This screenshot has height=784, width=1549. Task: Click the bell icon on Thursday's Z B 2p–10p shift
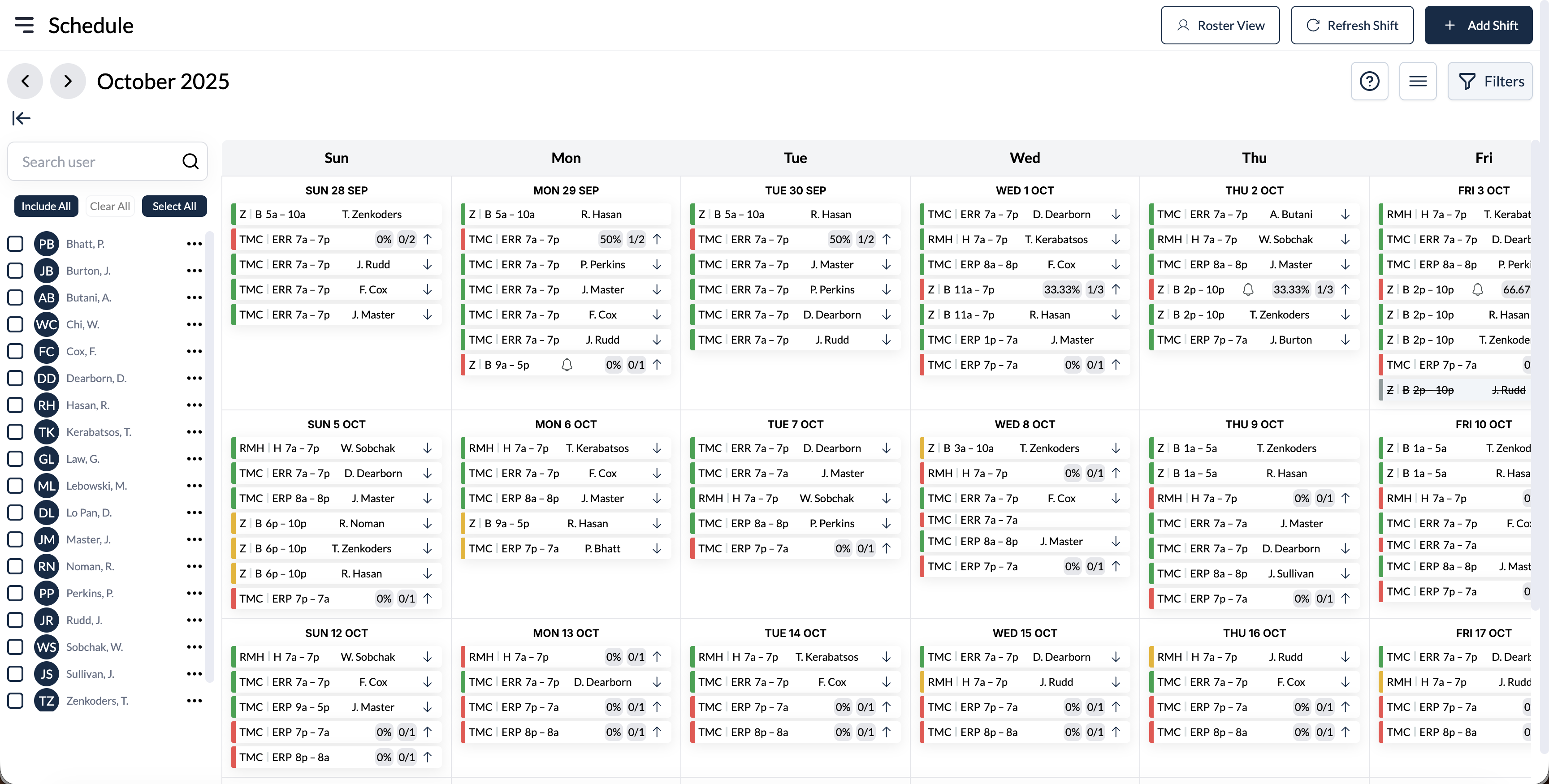tap(1249, 289)
